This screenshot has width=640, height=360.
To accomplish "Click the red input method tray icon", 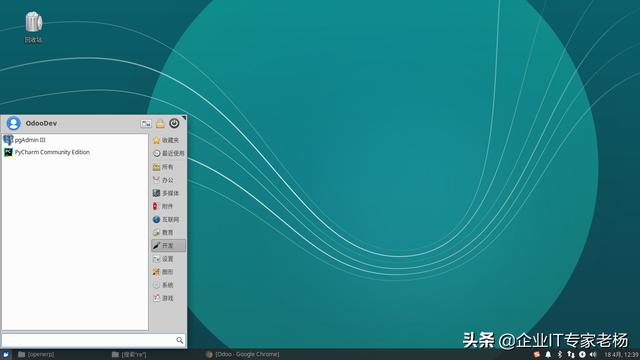I will [537, 354].
